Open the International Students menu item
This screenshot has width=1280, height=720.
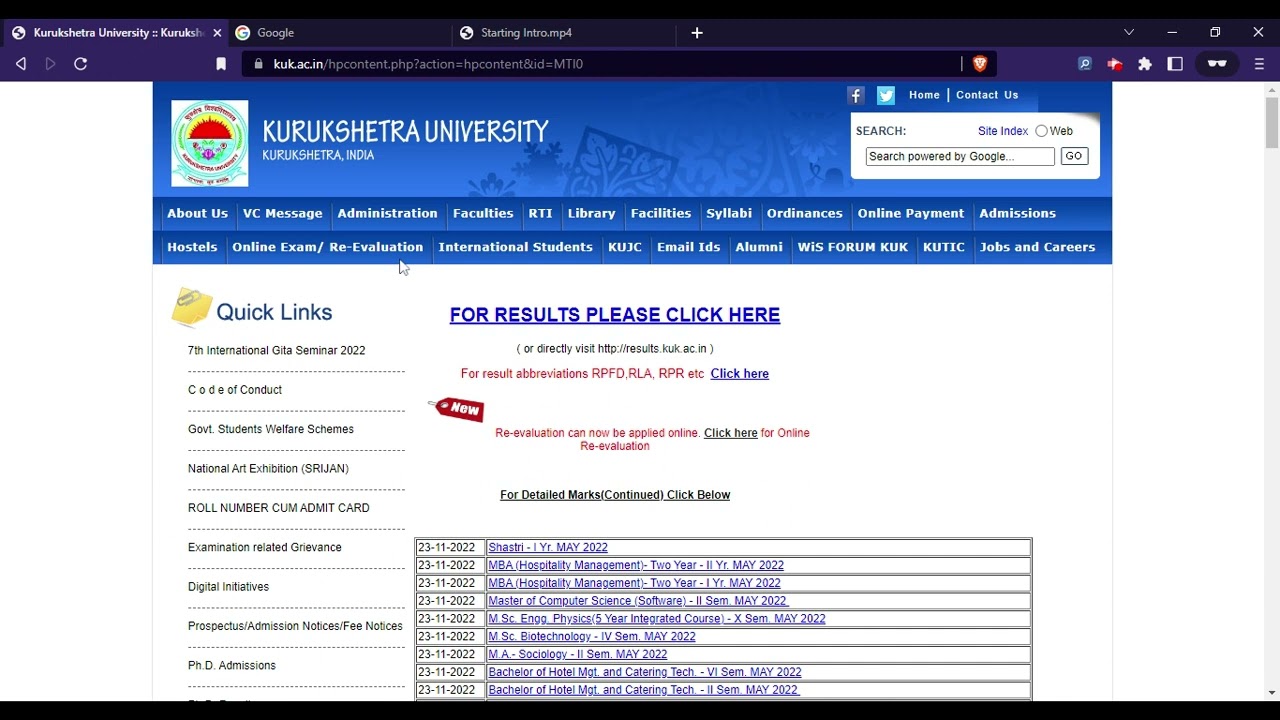(516, 247)
